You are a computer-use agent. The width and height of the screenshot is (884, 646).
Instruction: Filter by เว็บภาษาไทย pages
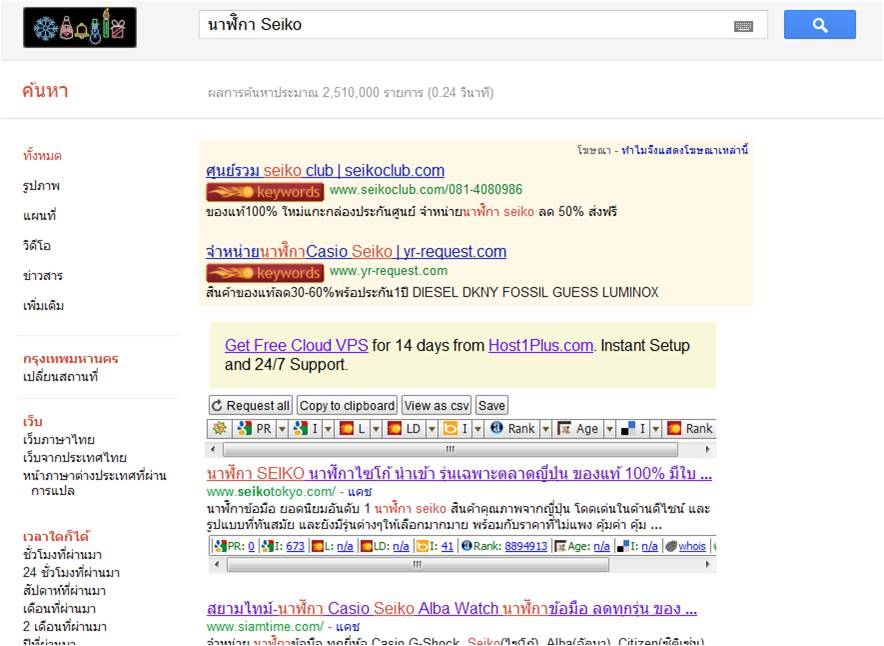tap(59, 440)
